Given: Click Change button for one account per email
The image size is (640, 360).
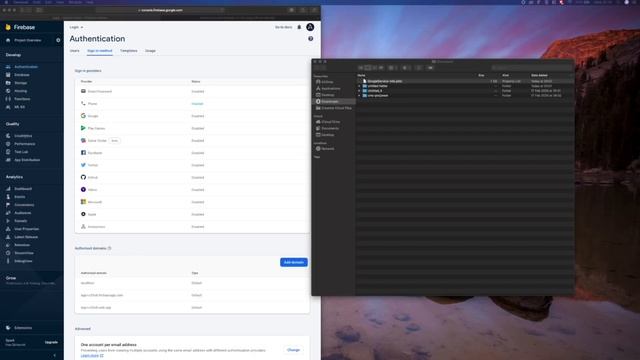Looking at the screenshot, I should tap(293, 350).
